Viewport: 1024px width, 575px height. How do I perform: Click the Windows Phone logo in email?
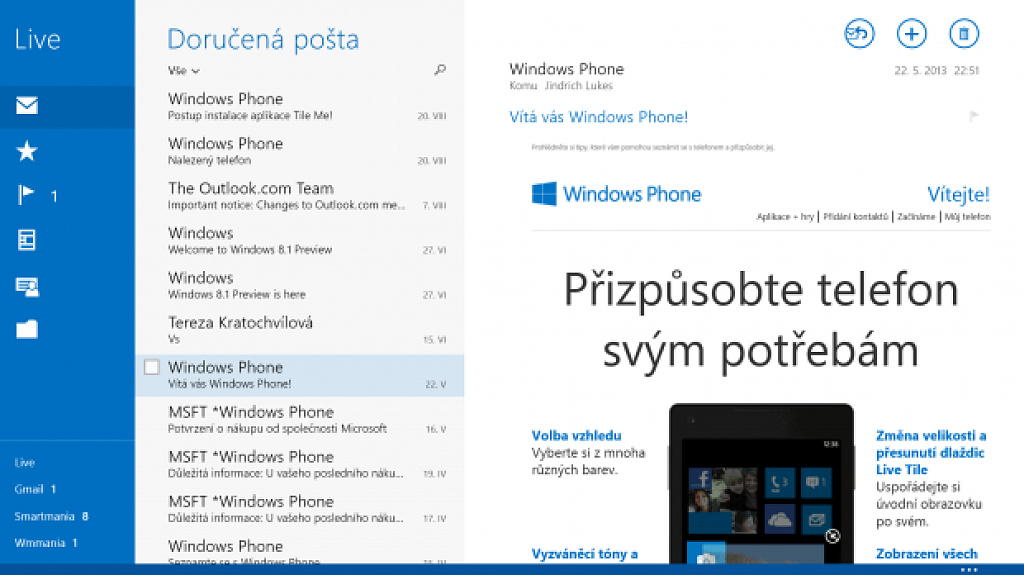[616, 194]
